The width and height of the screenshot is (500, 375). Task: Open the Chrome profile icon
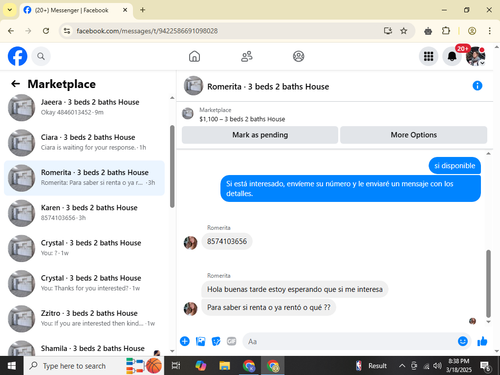472,31
